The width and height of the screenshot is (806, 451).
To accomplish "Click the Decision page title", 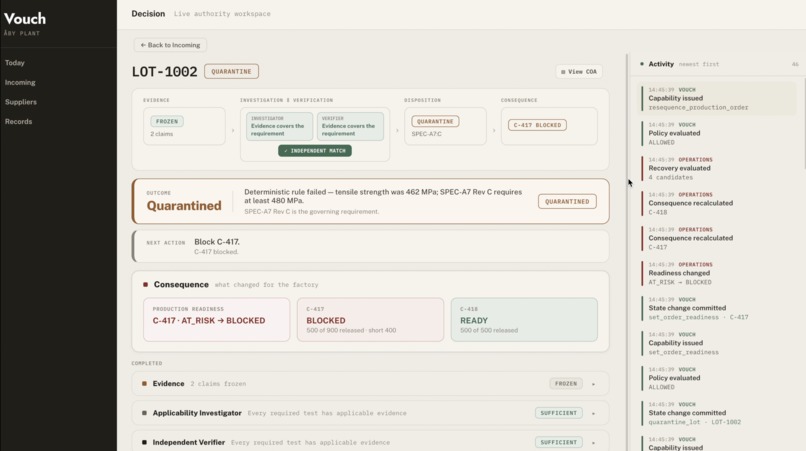I will click(x=148, y=14).
